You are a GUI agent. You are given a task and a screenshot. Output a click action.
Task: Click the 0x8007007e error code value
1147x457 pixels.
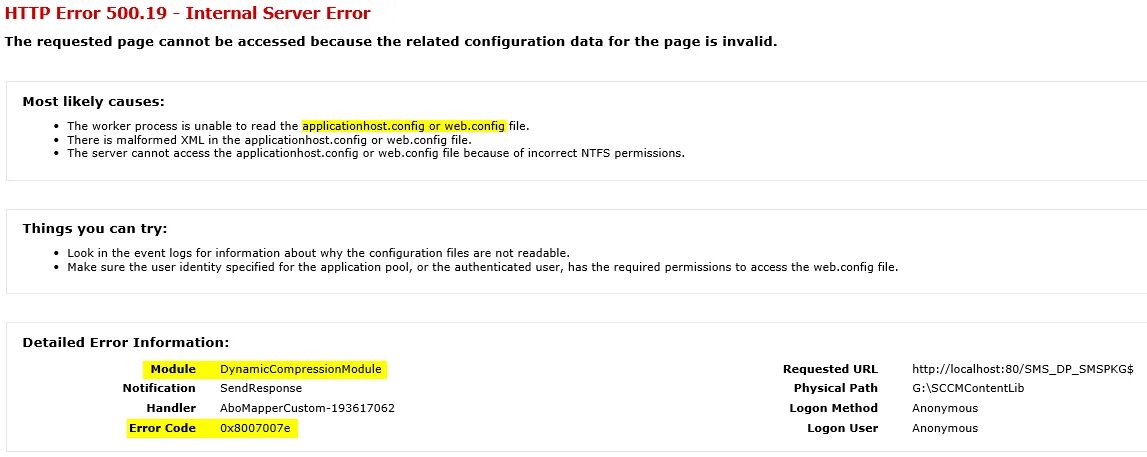click(x=255, y=428)
